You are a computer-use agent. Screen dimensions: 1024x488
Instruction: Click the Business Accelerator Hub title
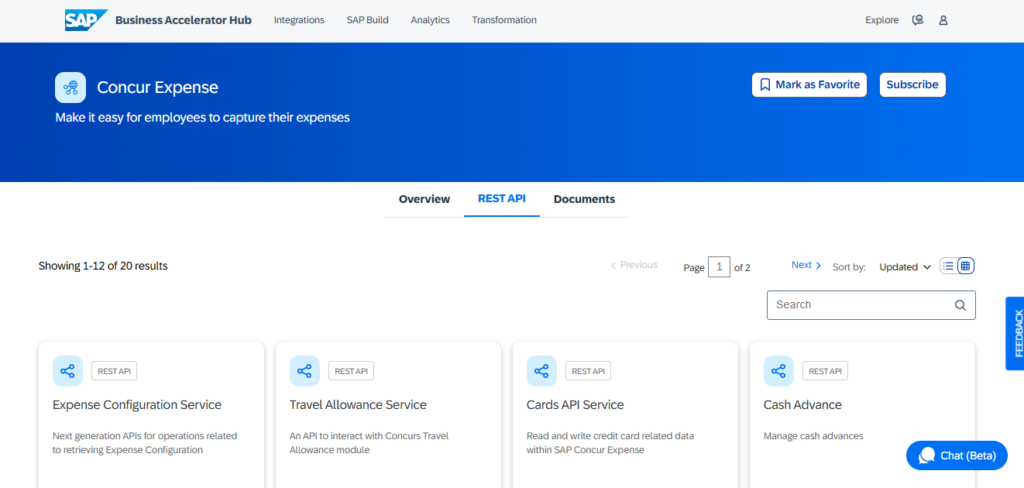click(x=183, y=20)
